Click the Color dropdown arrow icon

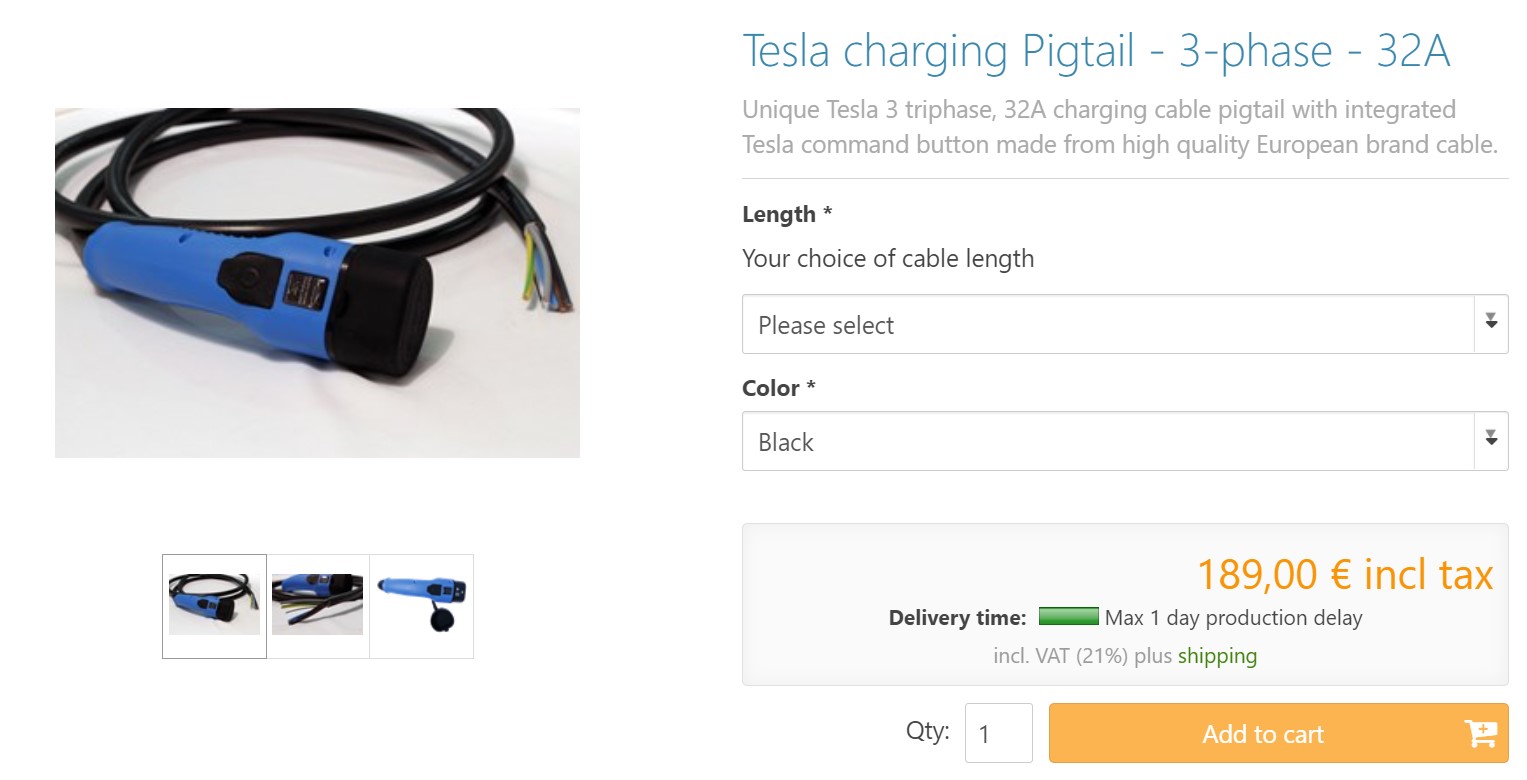tap(1490, 438)
